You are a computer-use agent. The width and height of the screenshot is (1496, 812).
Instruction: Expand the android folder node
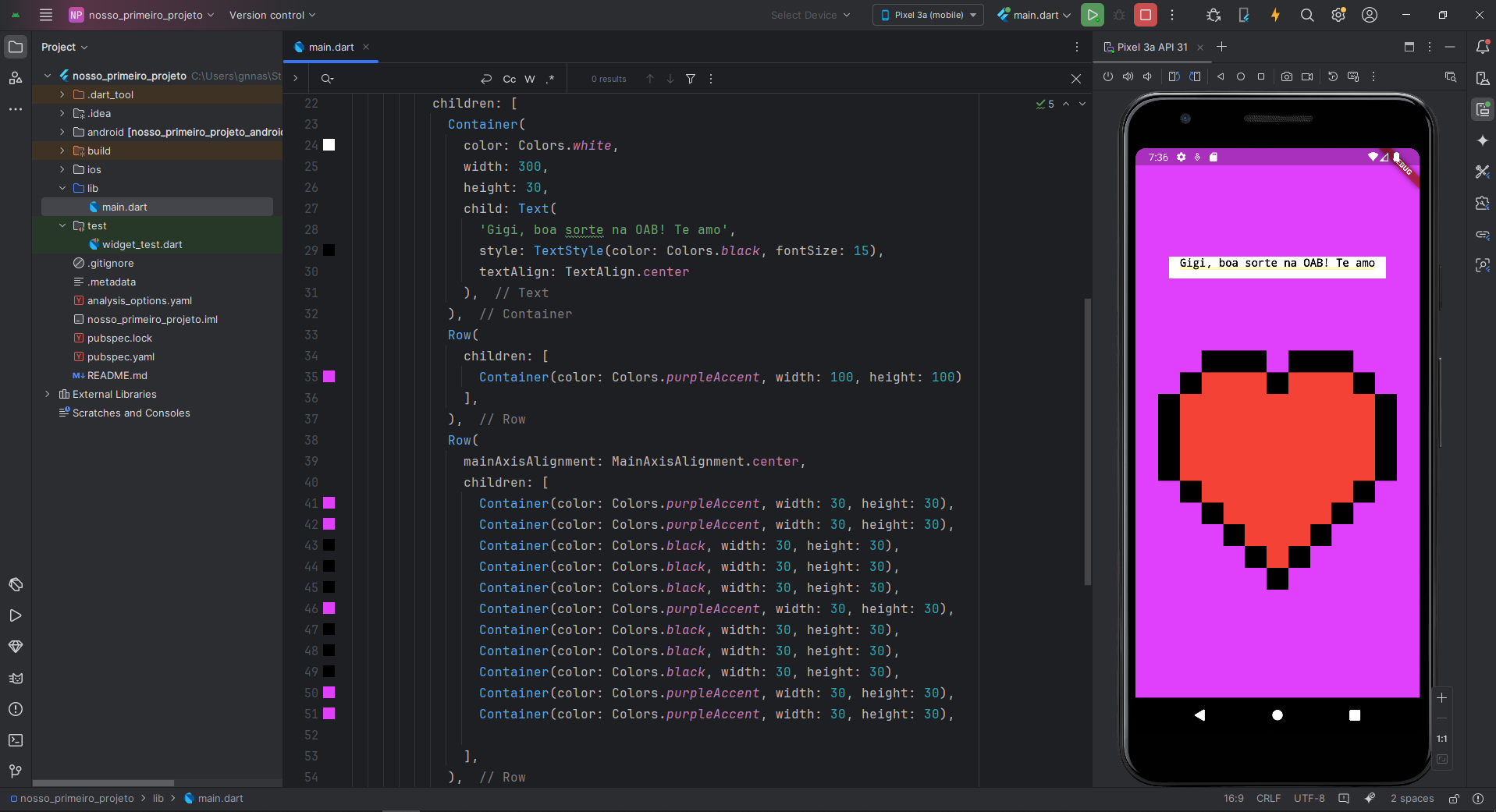point(62,132)
